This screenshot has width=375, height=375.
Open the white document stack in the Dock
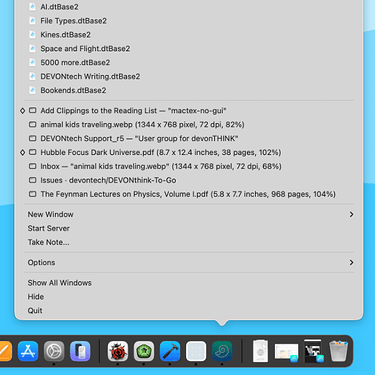coord(260,351)
